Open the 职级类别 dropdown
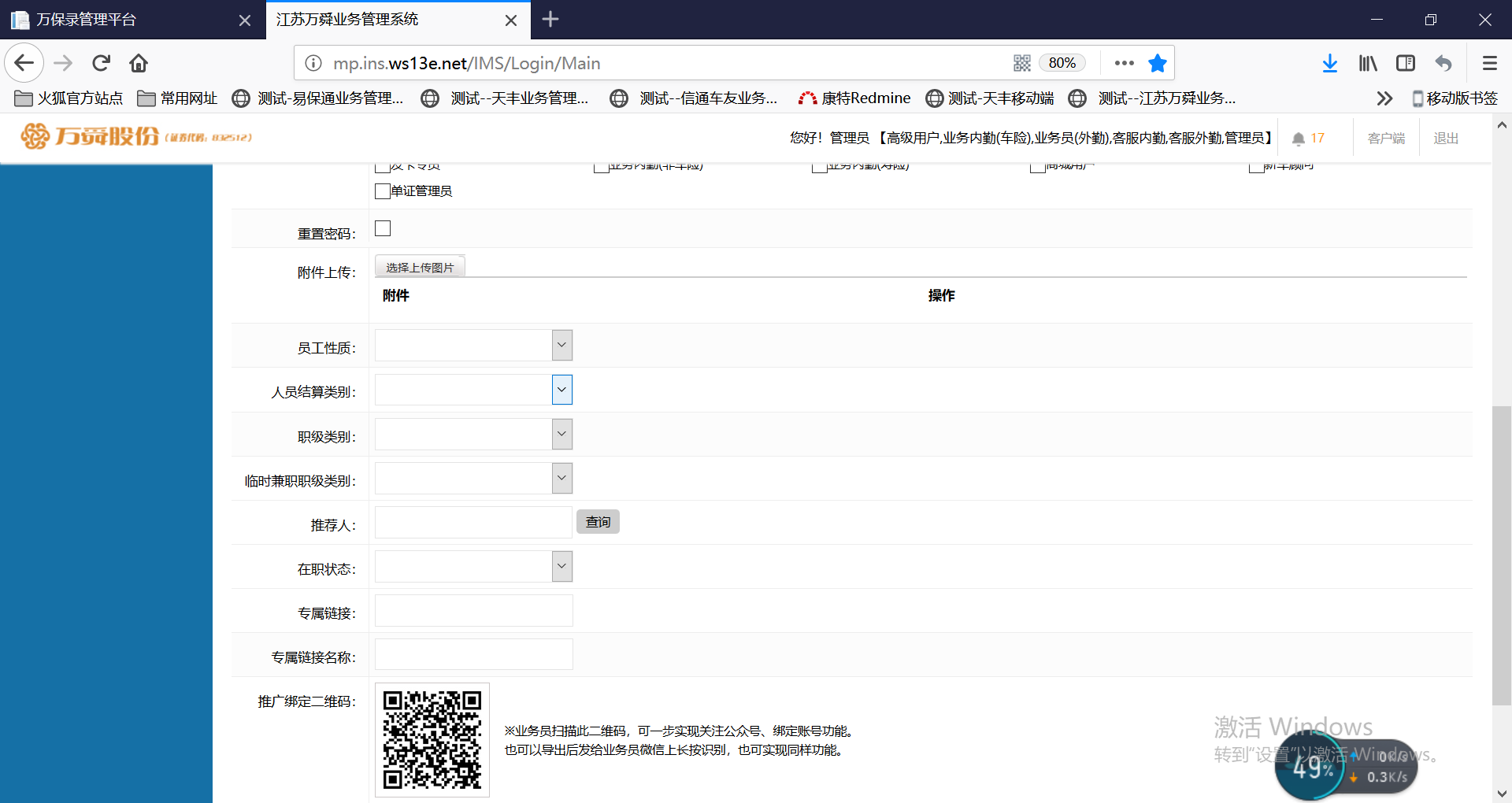Image resolution: width=1512 pixels, height=803 pixels. pos(561,434)
